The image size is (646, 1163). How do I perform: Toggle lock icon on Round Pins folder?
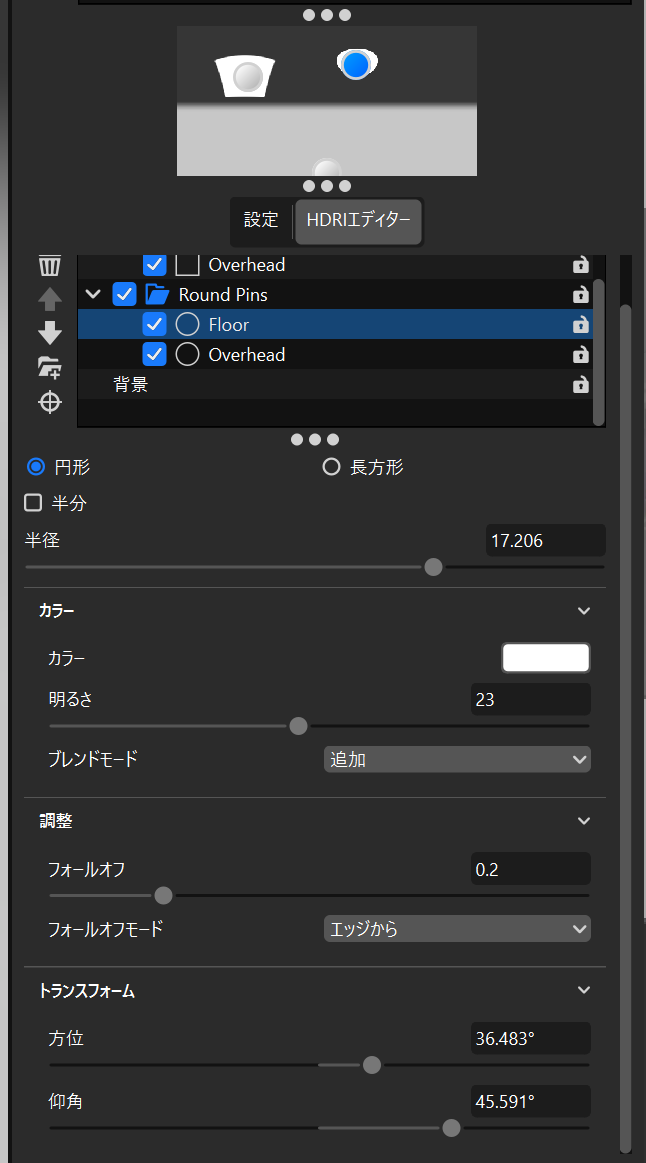[580, 294]
